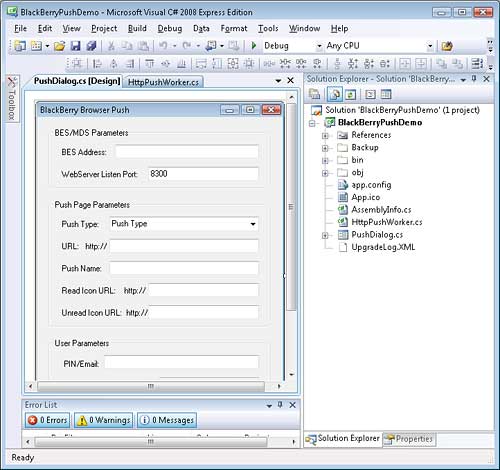The height and width of the screenshot is (470, 500).
Task: Click the Tab Order icon
Action: point(477,63)
